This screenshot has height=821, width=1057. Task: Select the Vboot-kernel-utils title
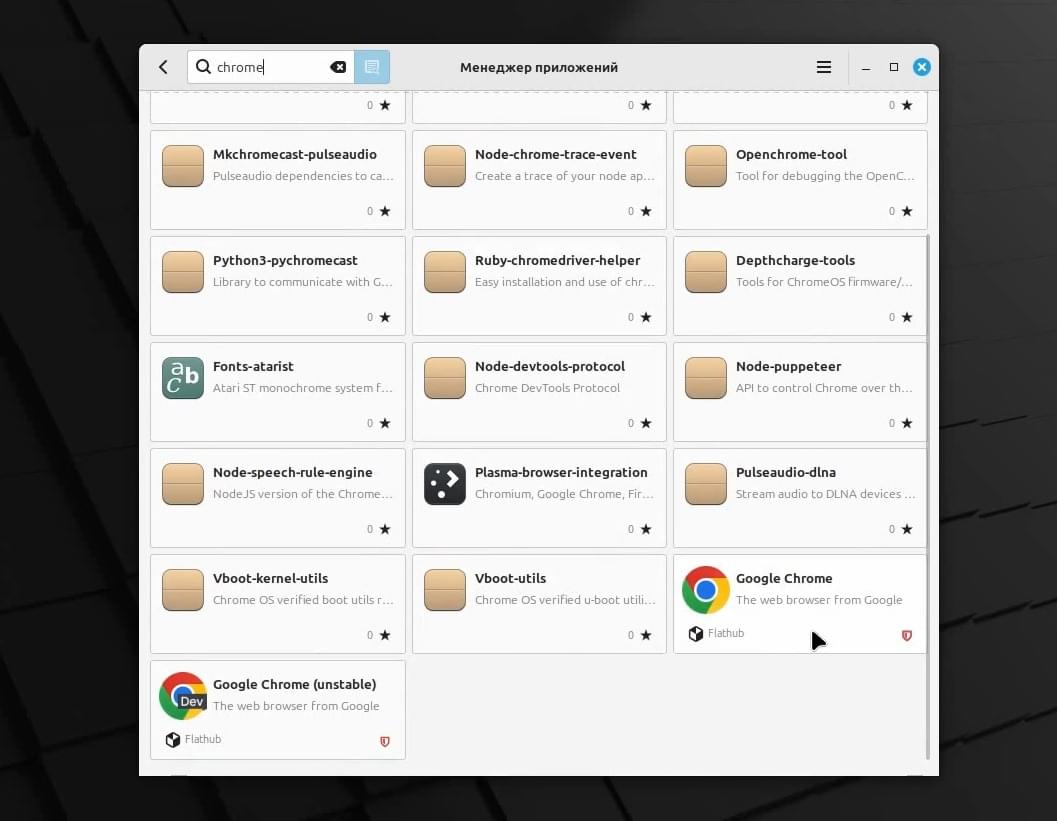click(270, 578)
